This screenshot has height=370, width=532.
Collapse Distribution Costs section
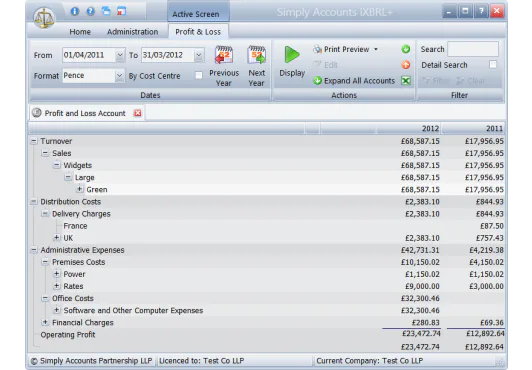click(x=34, y=202)
